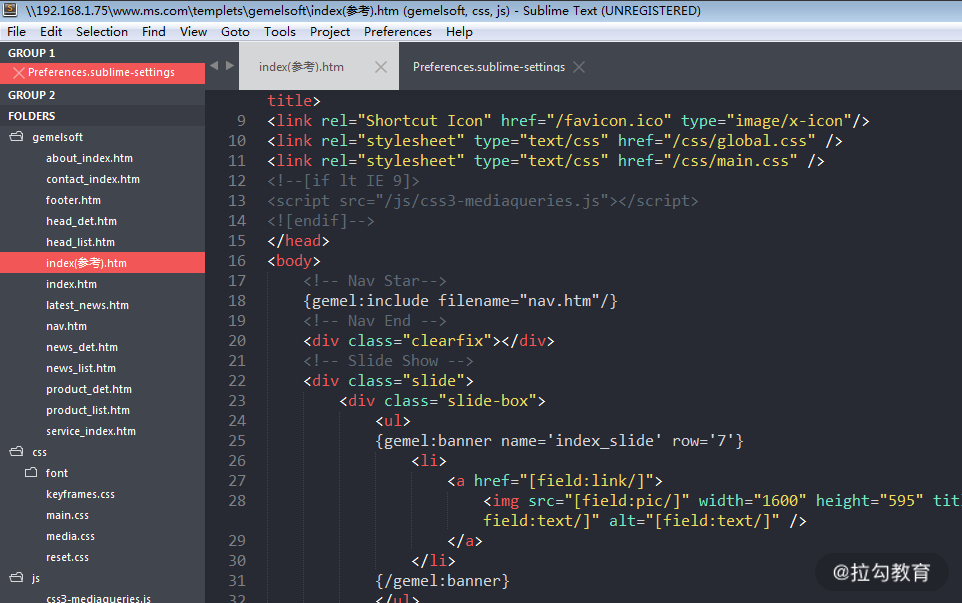The image size is (962, 603).
Task: Click the Slide Show comment on line 21
Action: pos(388,361)
